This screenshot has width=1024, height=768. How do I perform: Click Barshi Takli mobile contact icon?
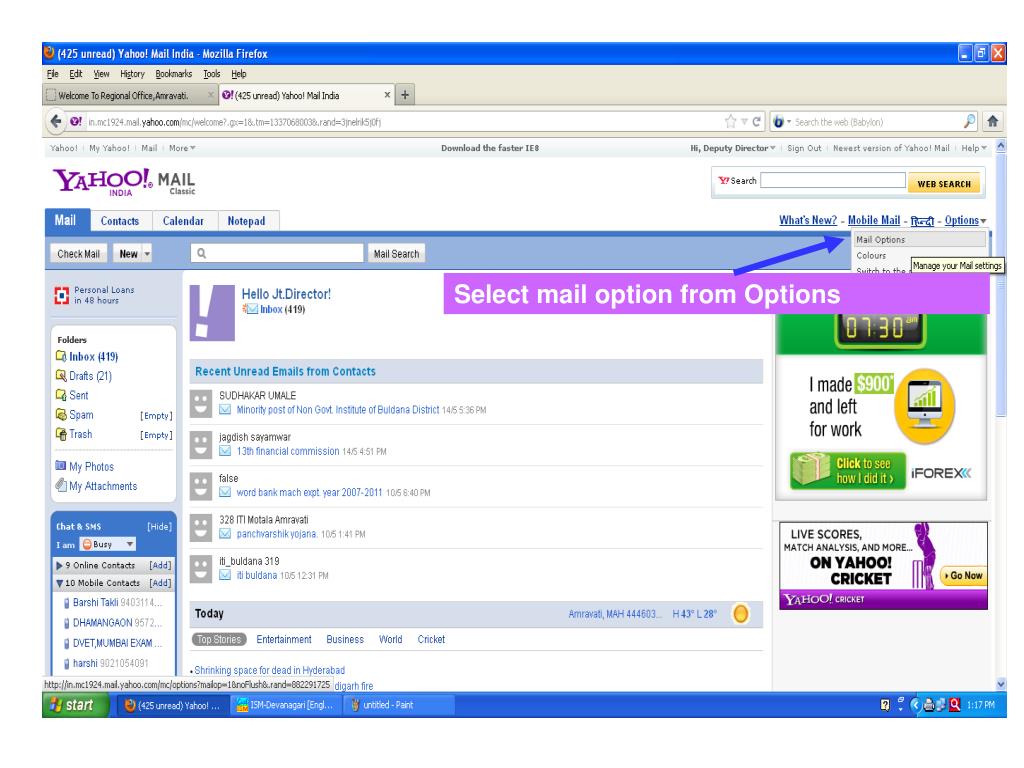(x=67, y=603)
